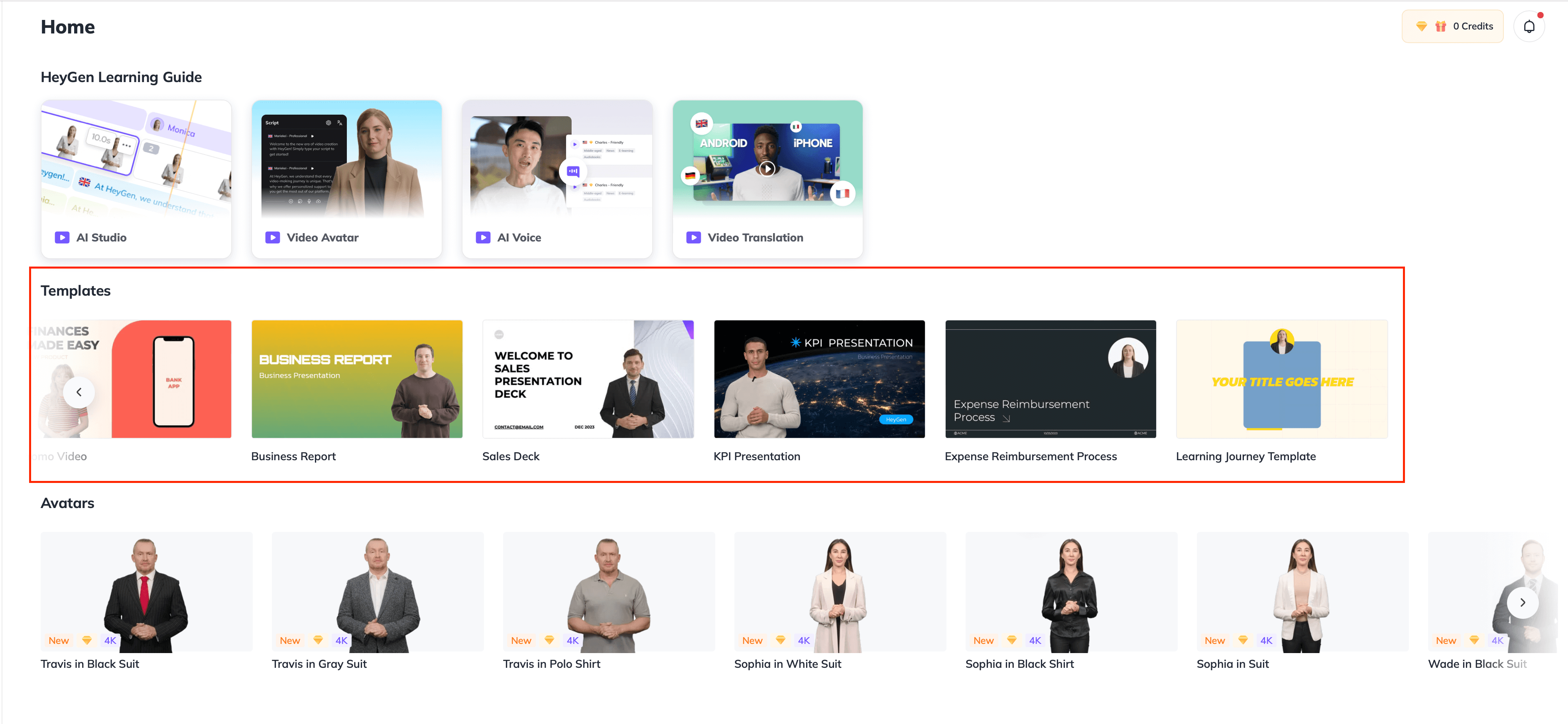
Task: Show more avatars with right chevron
Action: click(x=1522, y=602)
